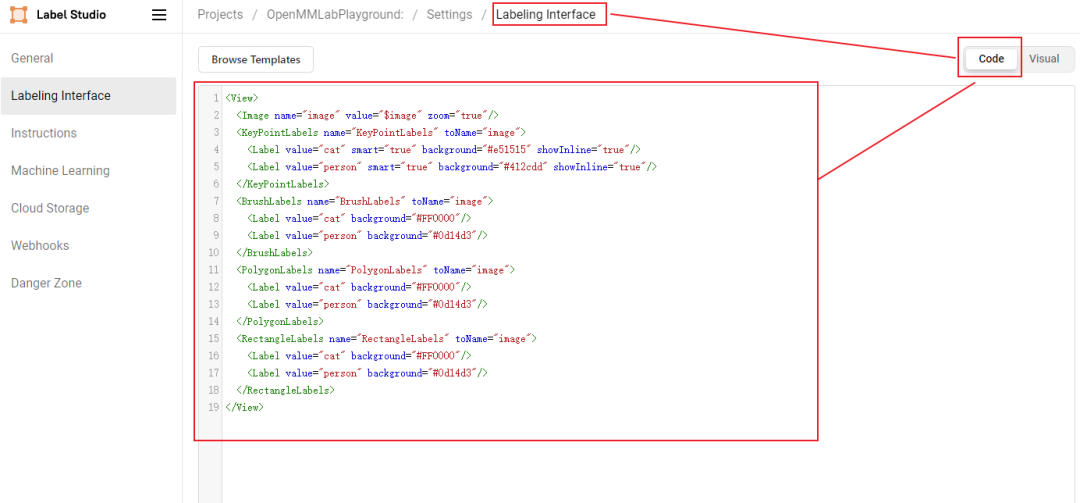
Task: Switch to Code view
Action: (x=991, y=59)
